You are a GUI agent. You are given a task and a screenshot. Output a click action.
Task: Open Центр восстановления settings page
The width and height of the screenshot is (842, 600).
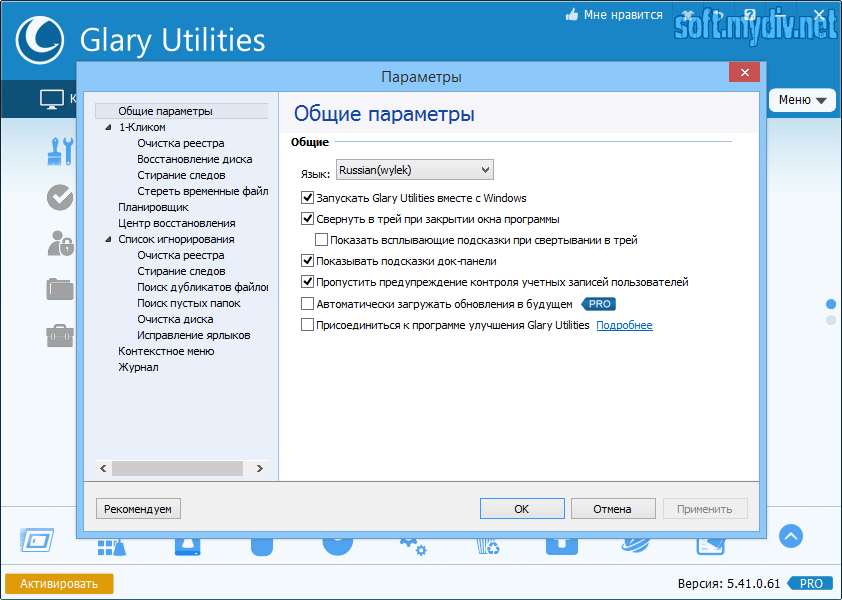[x=177, y=223]
